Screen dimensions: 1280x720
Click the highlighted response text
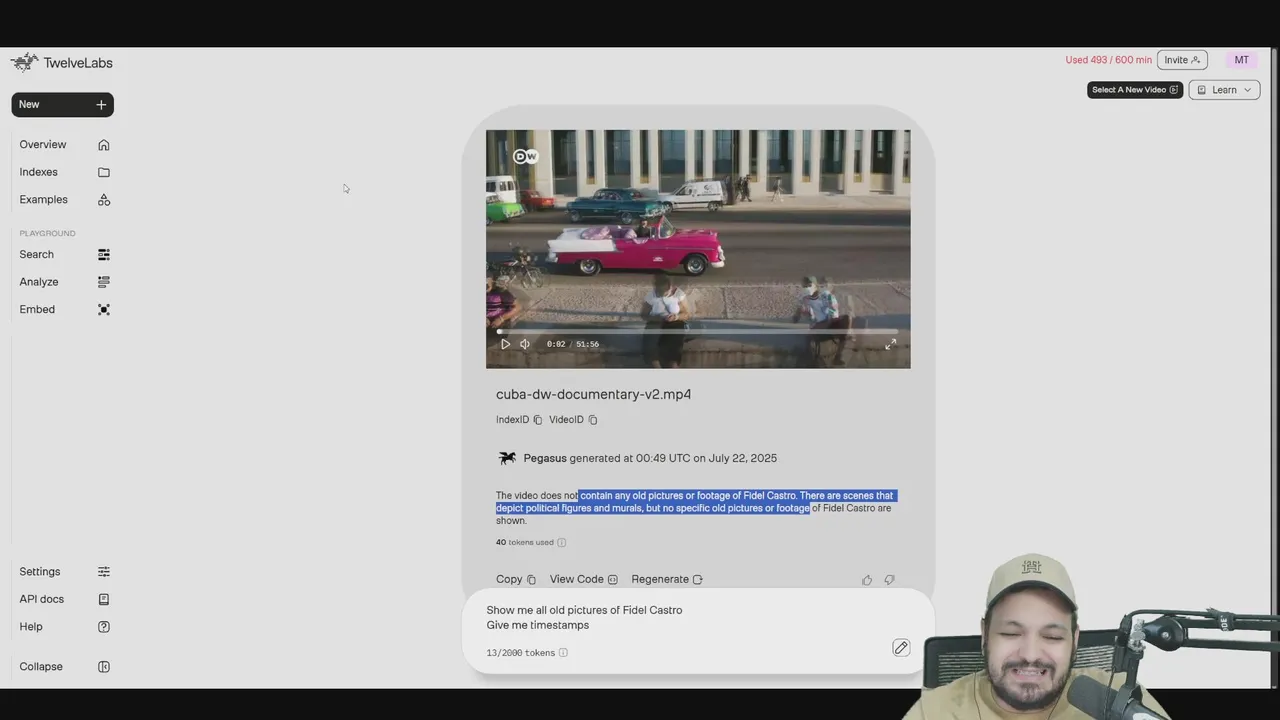[696, 502]
